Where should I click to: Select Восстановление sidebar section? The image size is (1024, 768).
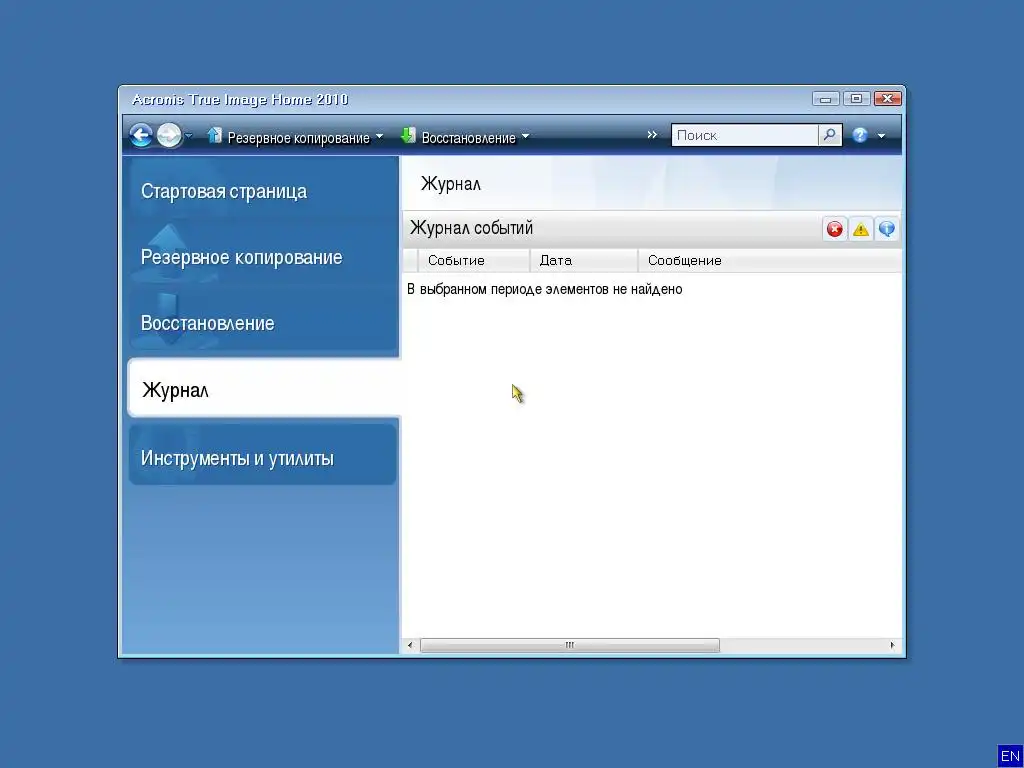pyautogui.click(x=263, y=323)
